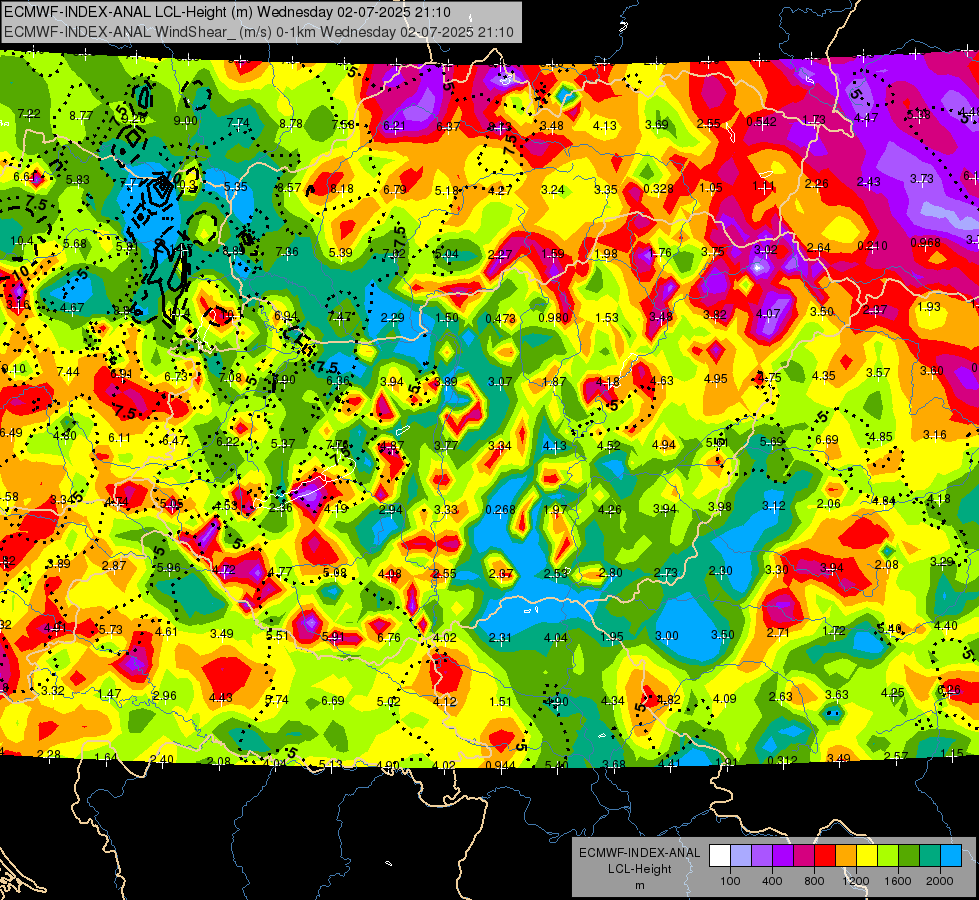
Task: Pick the sky blue legend swatch
Action: (951, 856)
